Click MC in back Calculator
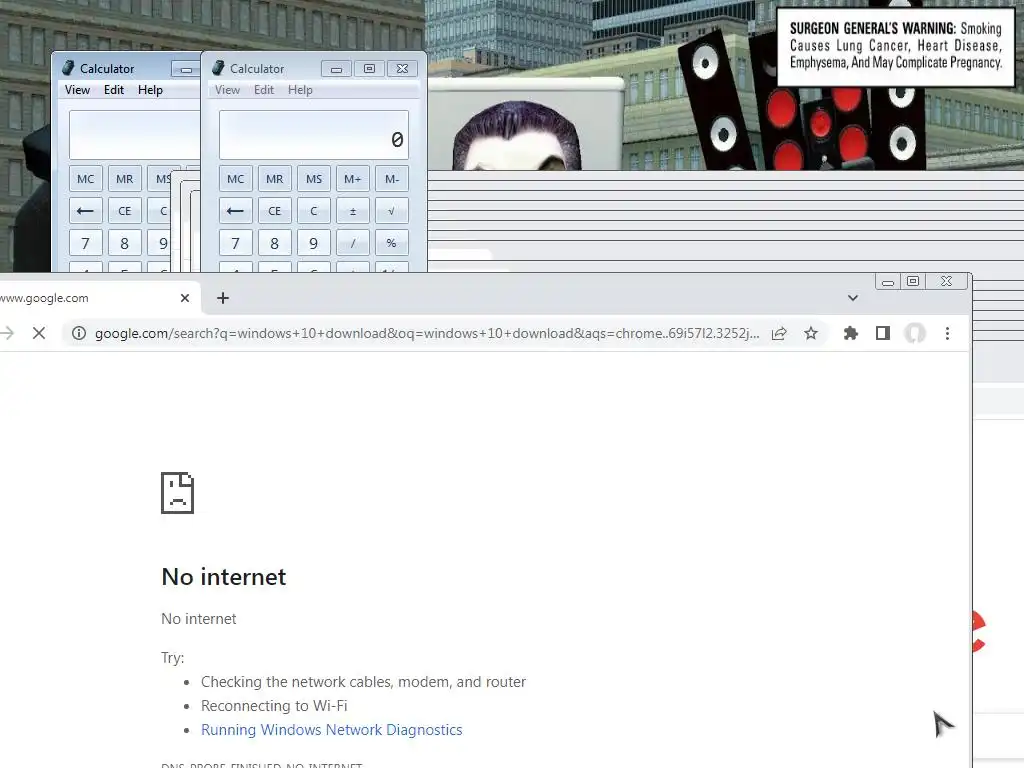Image resolution: width=1024 pixels, height=768 pixels. pos(86,179)
